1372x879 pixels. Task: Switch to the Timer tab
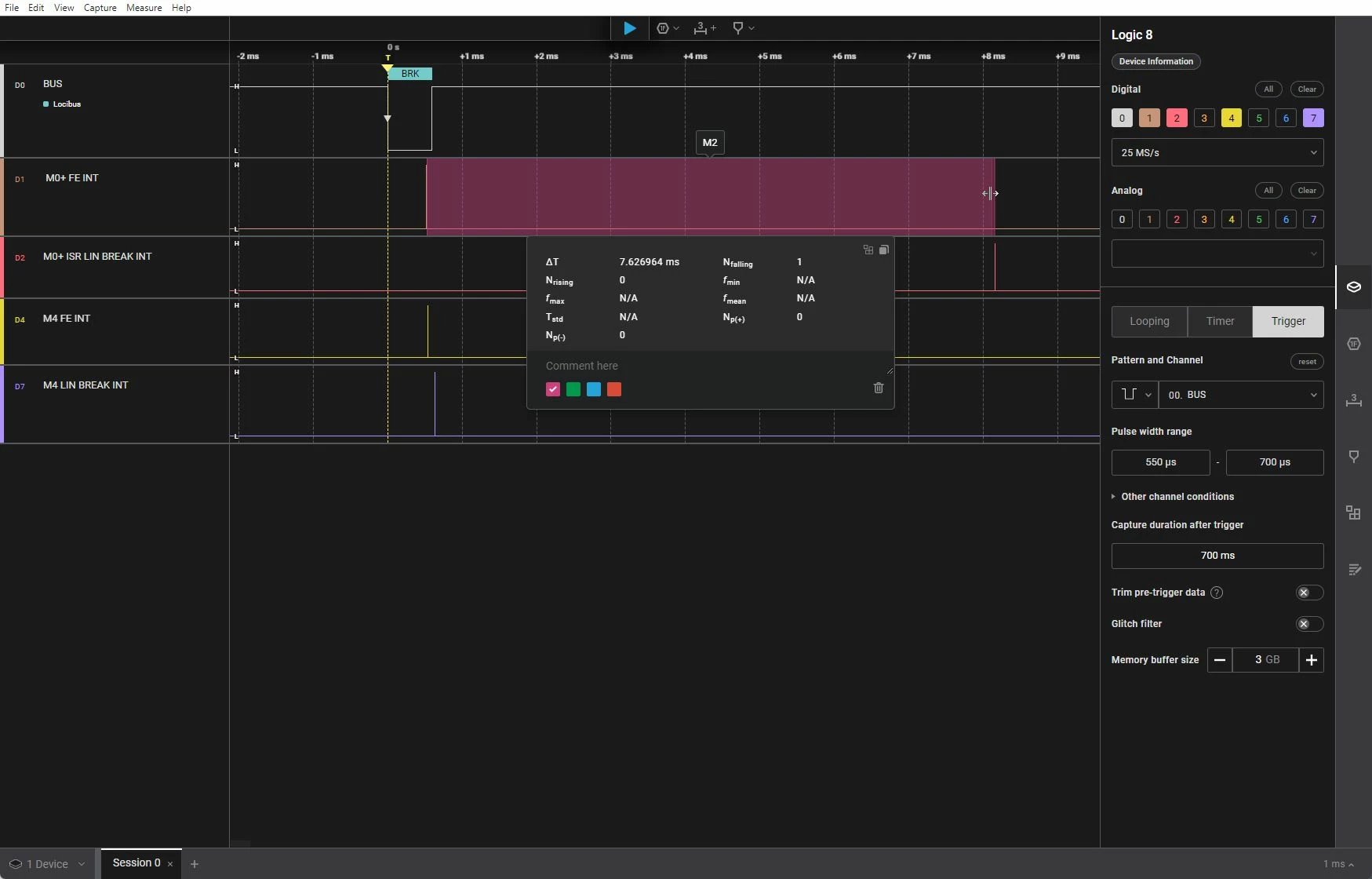pyautogui.click(x=1220, y=321)
